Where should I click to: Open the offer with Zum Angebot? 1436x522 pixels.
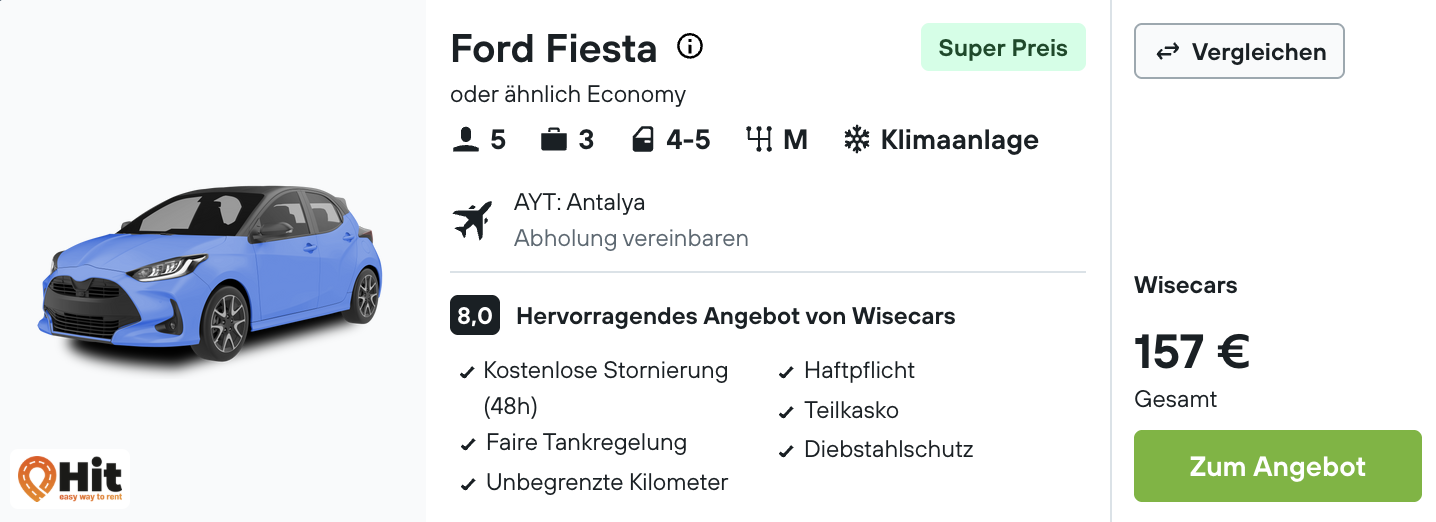click(1277, 466)
